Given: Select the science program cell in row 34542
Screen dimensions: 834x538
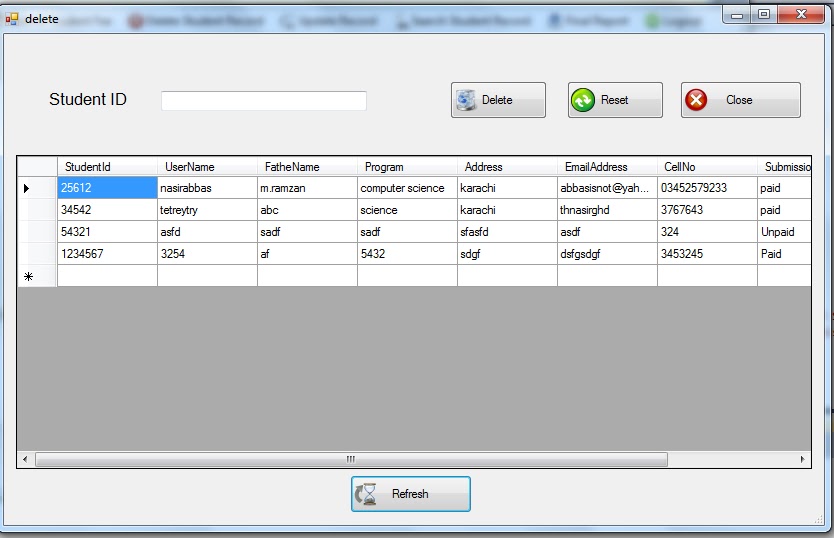Looking at the screenshot, I should 407,210.
